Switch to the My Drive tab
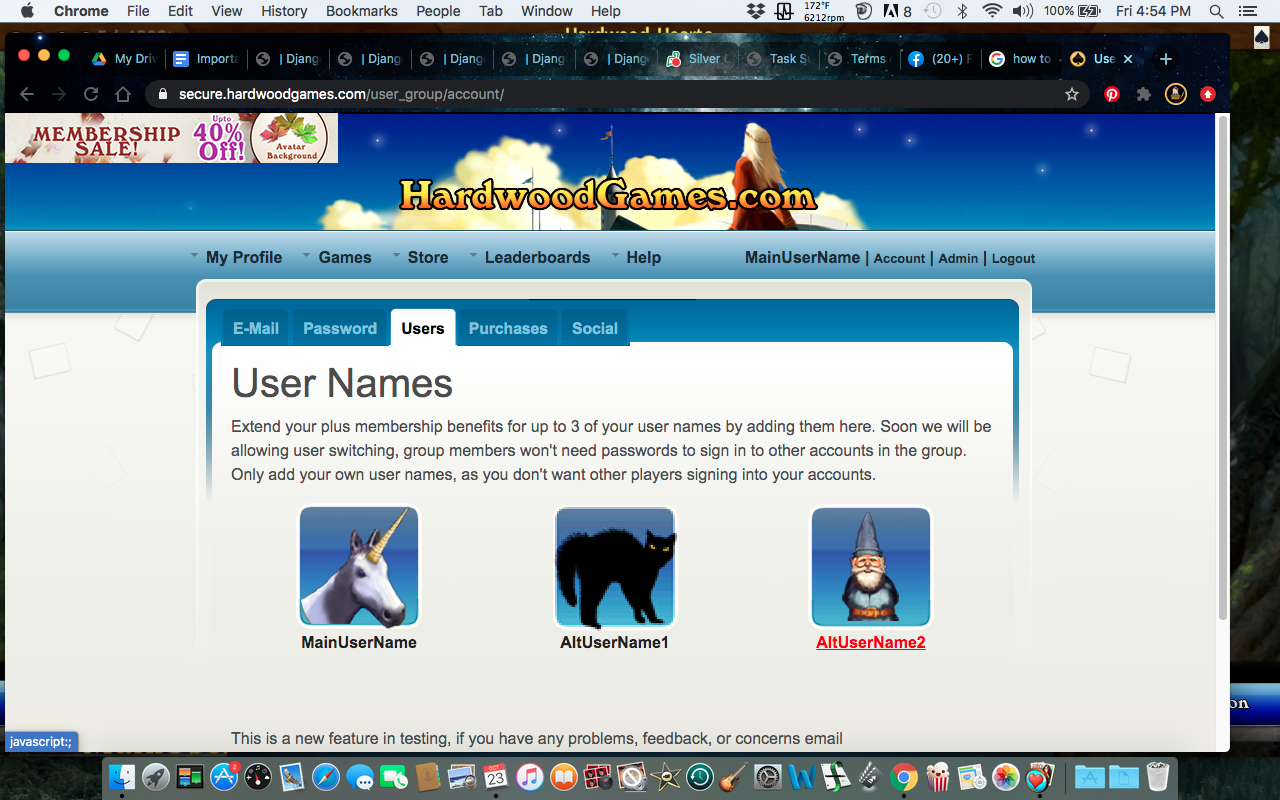This screenshot has width=1280, height=800. [x=124, y=59]
